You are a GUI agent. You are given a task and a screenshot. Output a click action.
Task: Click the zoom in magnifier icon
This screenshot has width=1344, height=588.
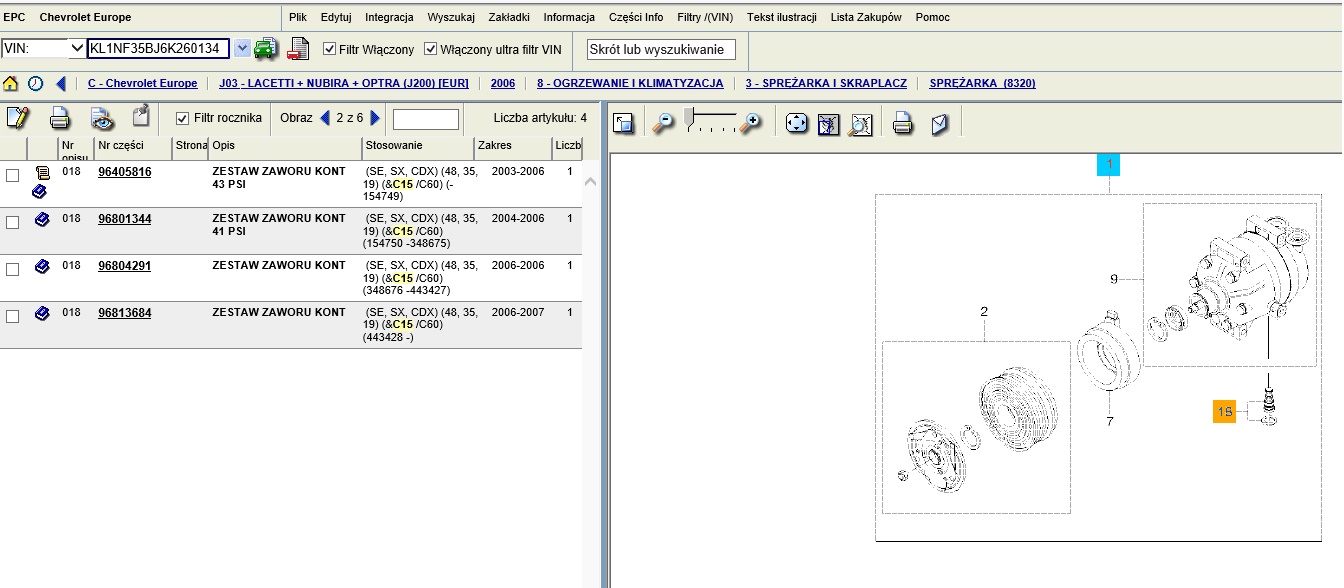[x=749, y=123]
